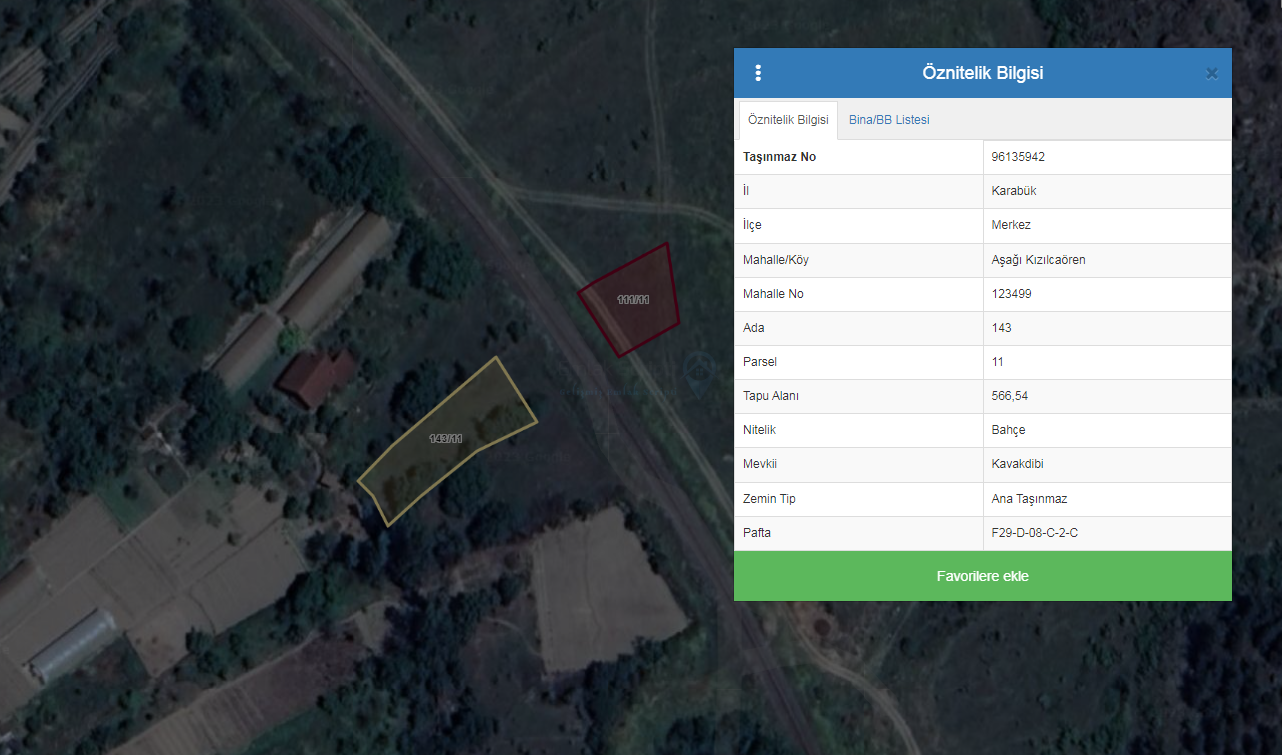
Task: Select the Öznitelik Bilgisi tab
Action: (x=788, y=120)
